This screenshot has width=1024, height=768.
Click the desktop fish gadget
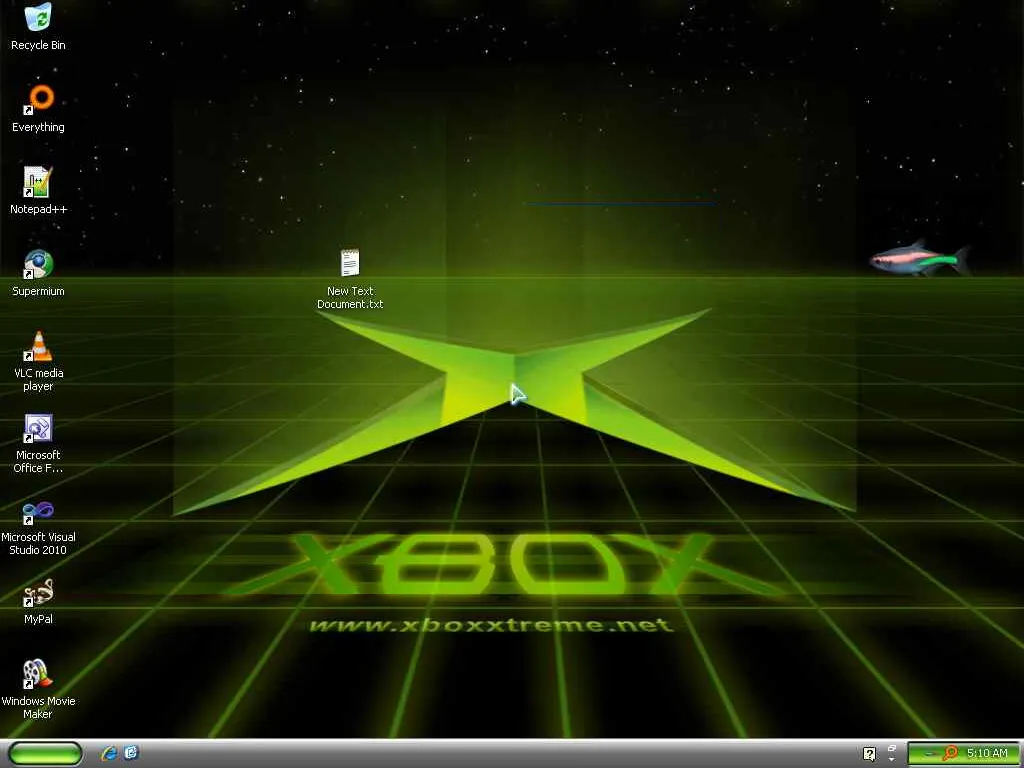[920, 259]
